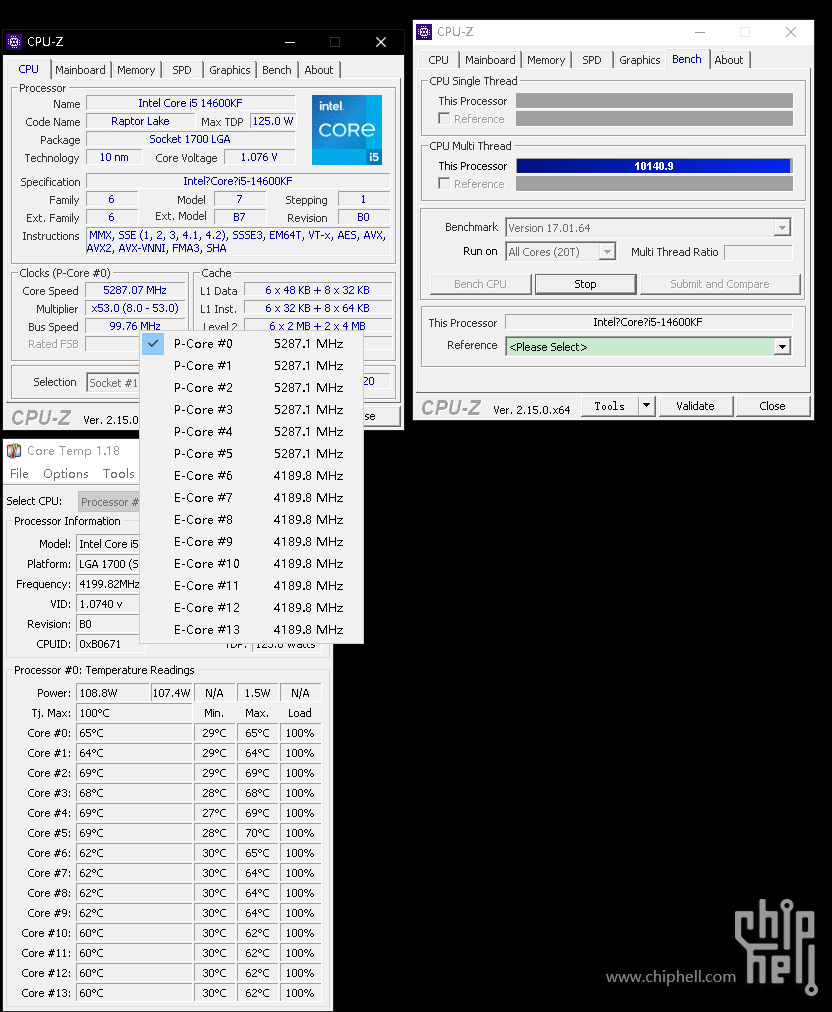
Task: Click Submit and Compare button
Action: coord(720,284)
